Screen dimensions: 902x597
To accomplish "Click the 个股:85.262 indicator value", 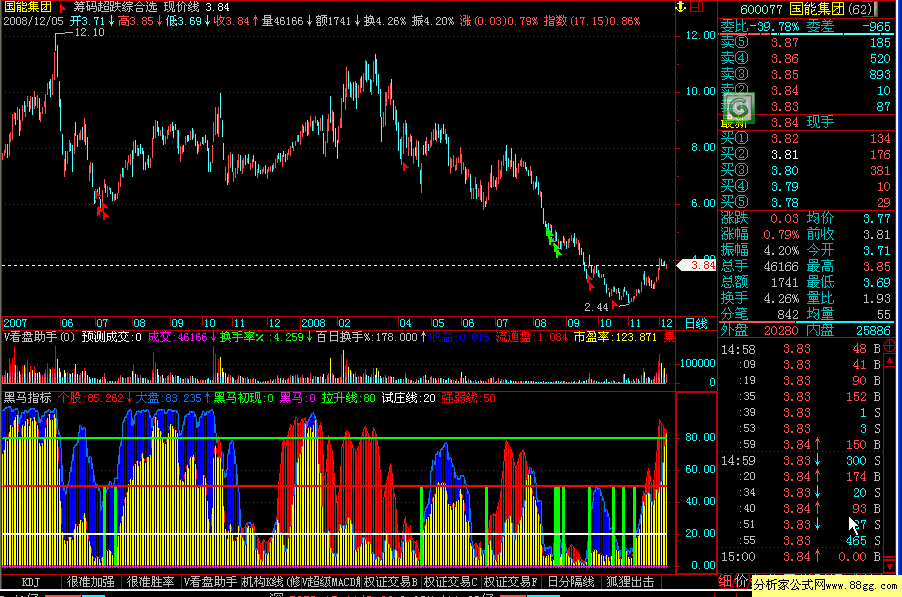I will click(x=91, y=398).
